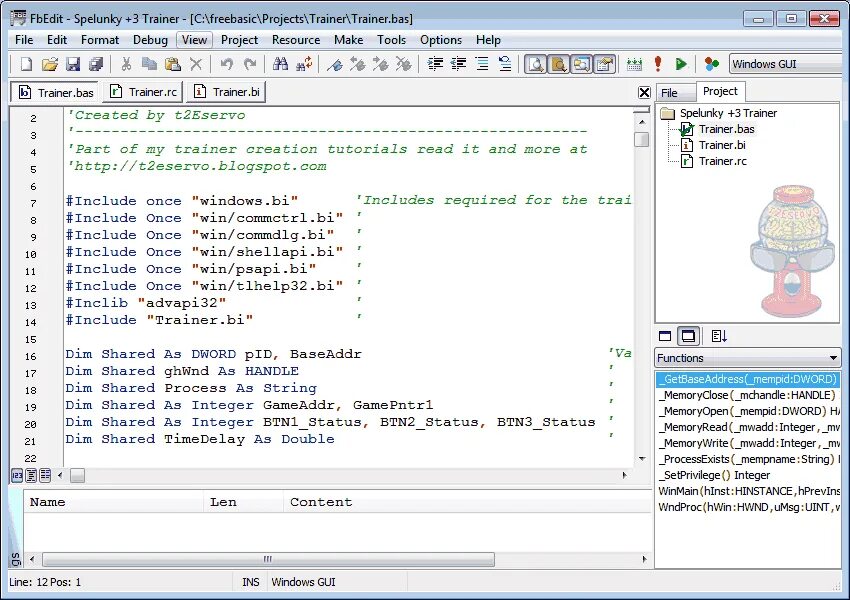Click the Open file folder icon
The image size is (850, 600).
pos(49,64)
